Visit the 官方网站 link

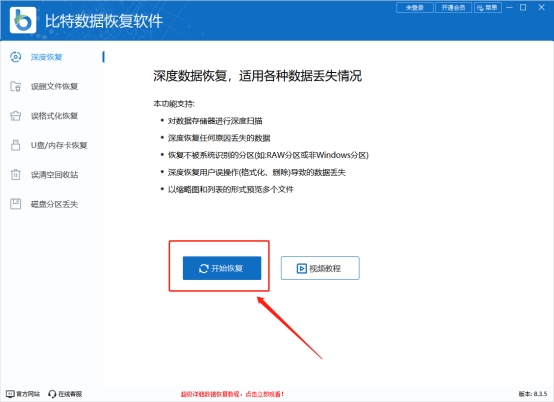tap(23, 394)
